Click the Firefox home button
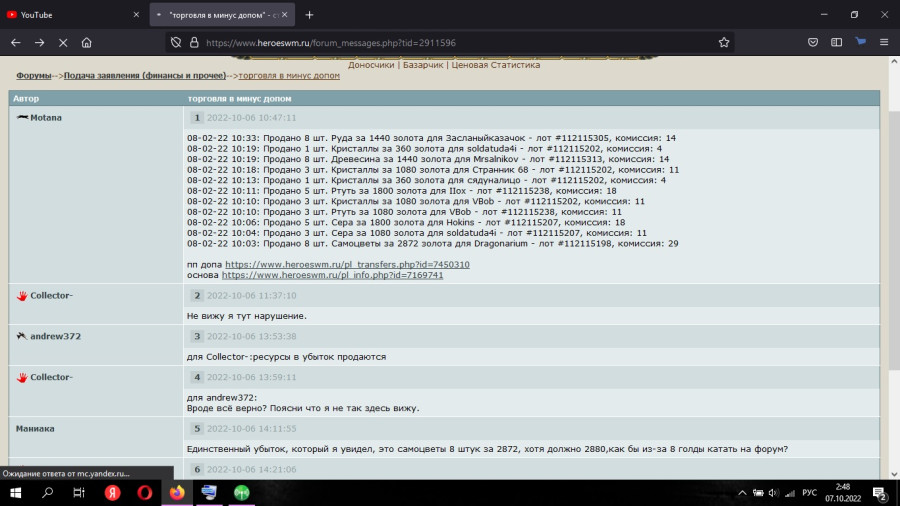This screenshot has height=506, width=900. pos(87,43)
